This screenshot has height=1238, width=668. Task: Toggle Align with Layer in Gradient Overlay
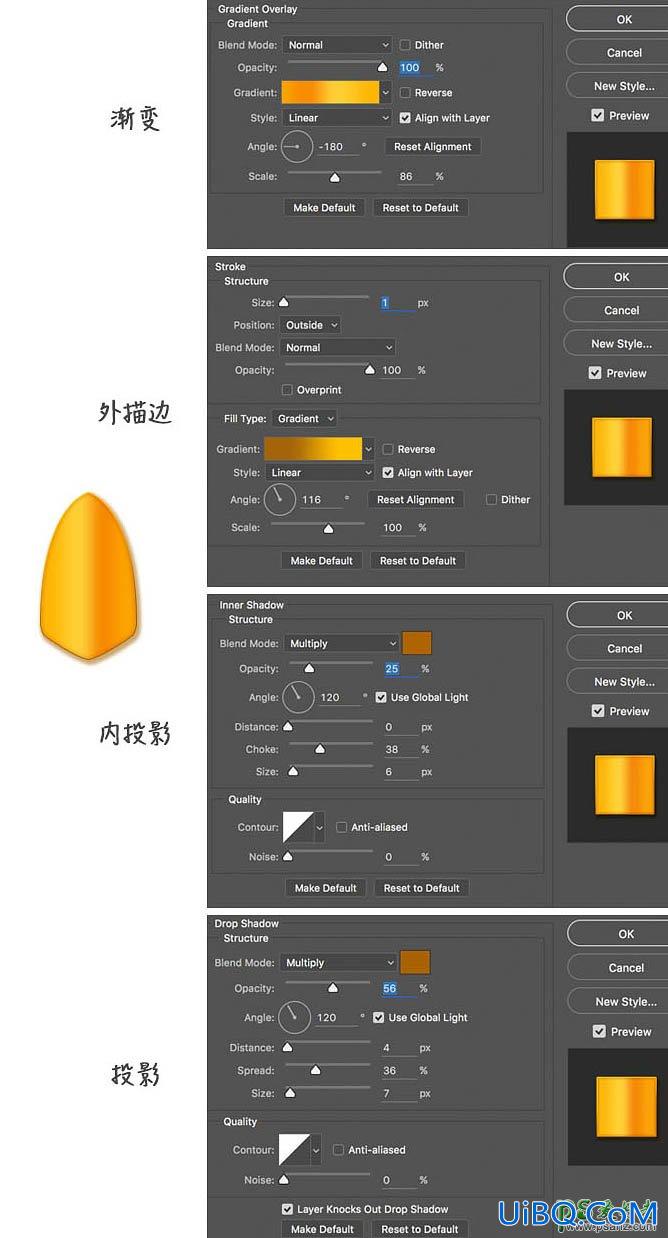[x=405, y=118]
